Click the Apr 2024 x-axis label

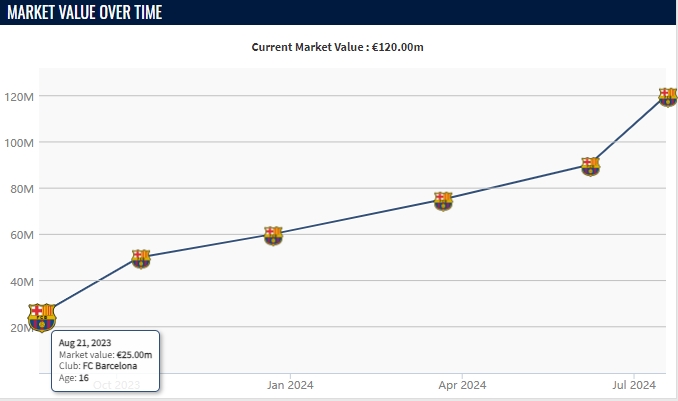coord(462,384)
